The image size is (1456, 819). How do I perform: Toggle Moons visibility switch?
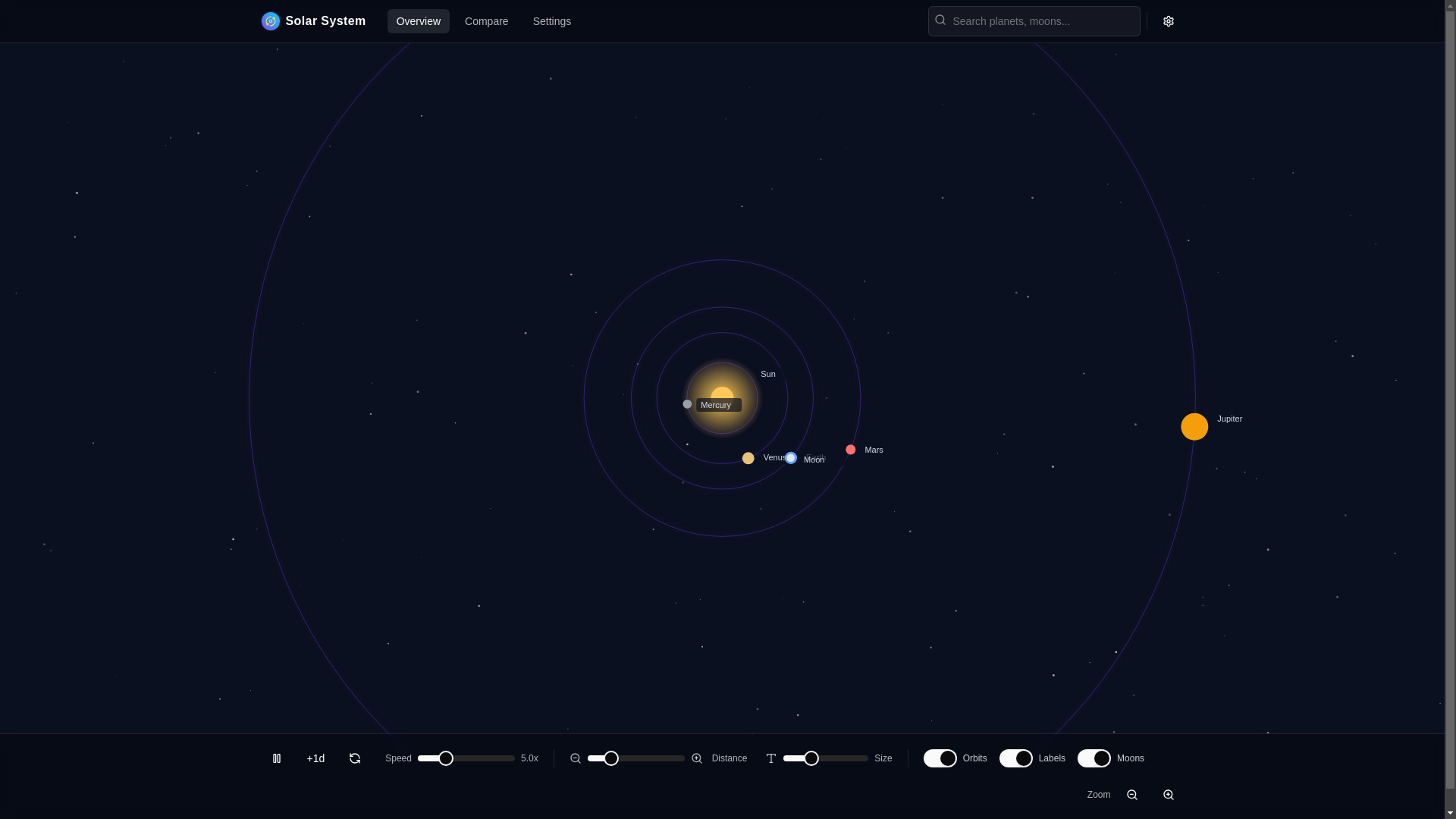coord(1094,758)
